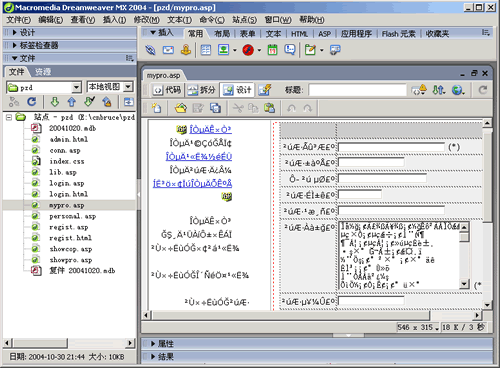
Task: Insert a Date with calendar icon
Action: (272, 50)
